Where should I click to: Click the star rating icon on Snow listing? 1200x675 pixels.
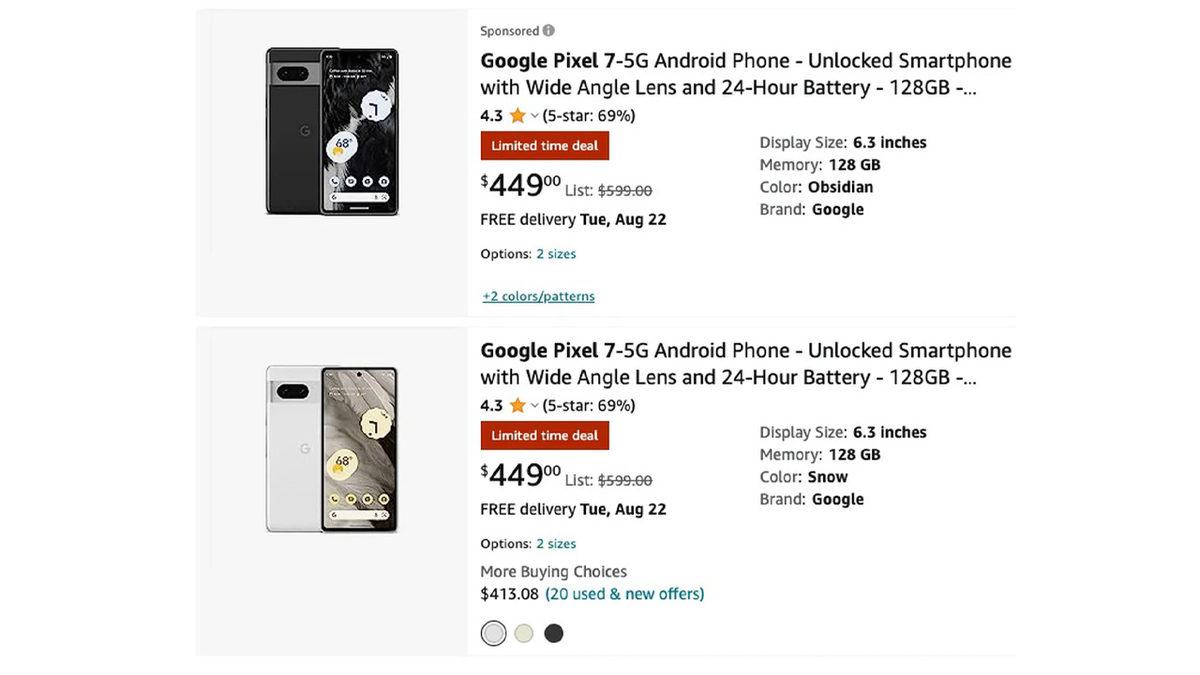[517, 406]
